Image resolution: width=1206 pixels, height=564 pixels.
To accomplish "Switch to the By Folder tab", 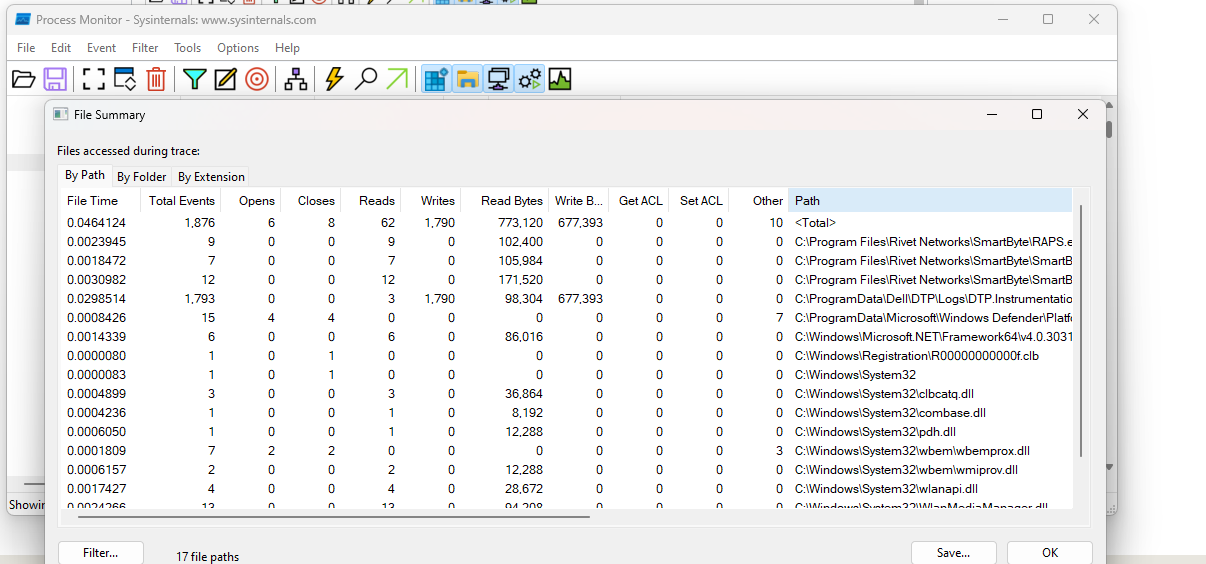I will (x=142, y=177).
